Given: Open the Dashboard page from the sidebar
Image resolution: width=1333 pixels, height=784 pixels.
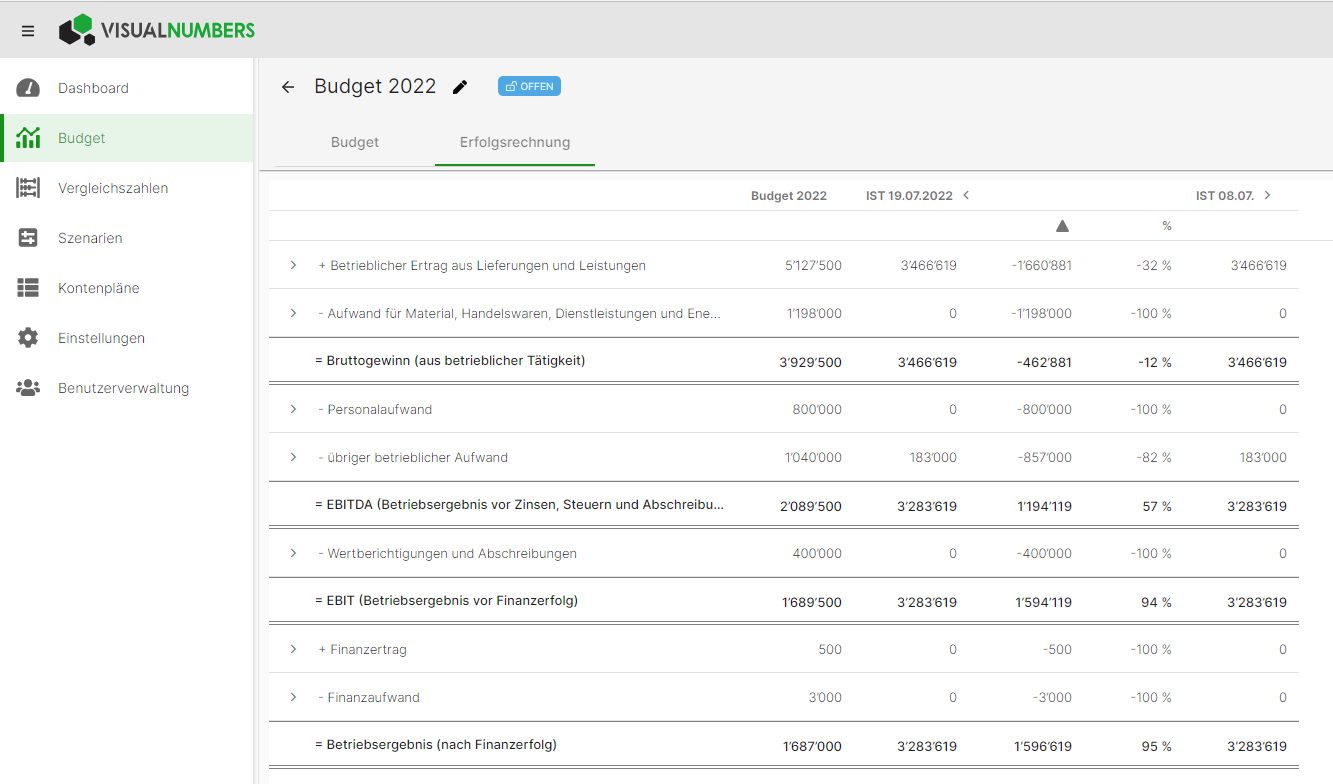Looking at the screenshot, I should (x=94, y=88).
